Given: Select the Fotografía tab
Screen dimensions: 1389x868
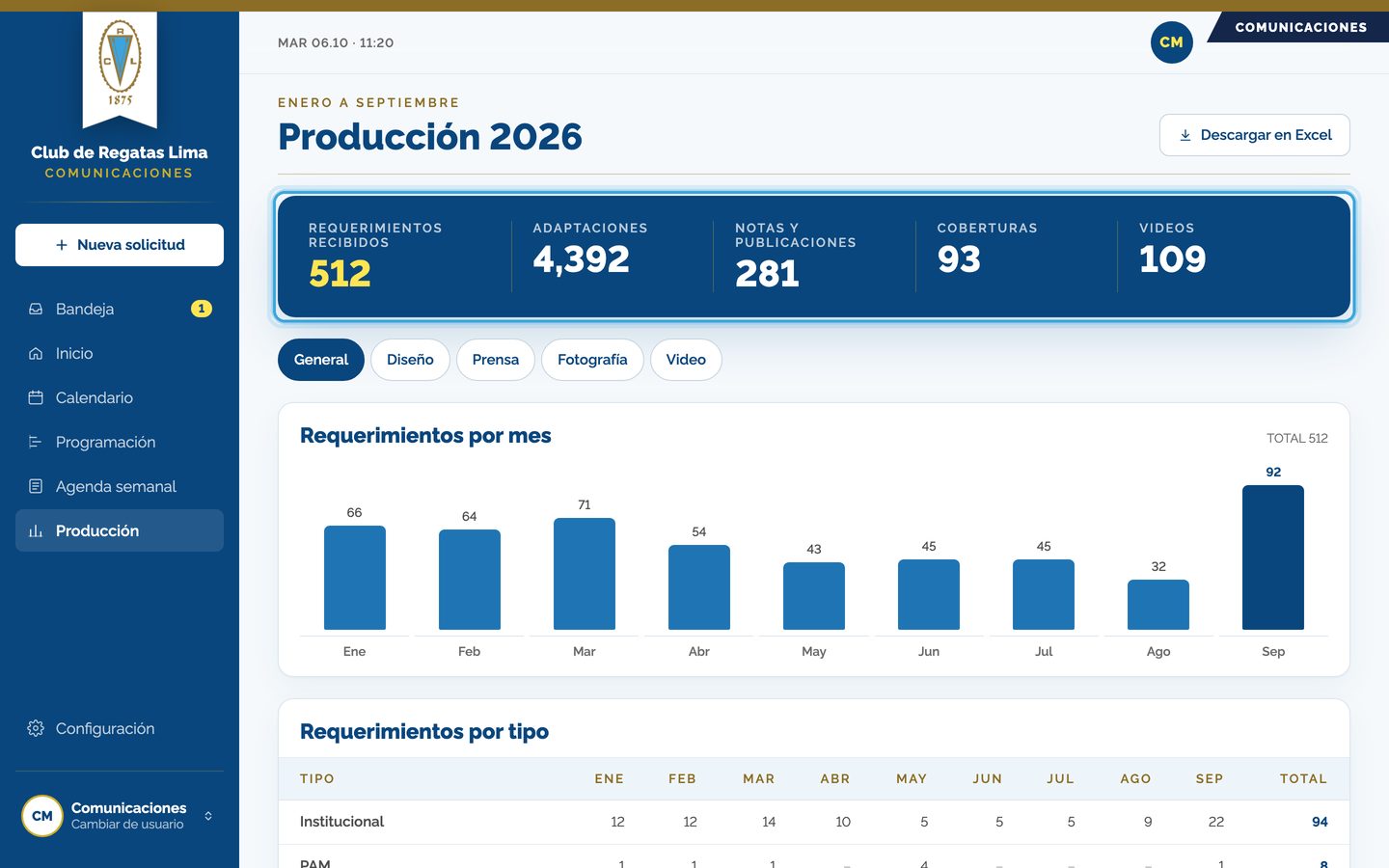Looking at the screenshot, I should 592,360.
